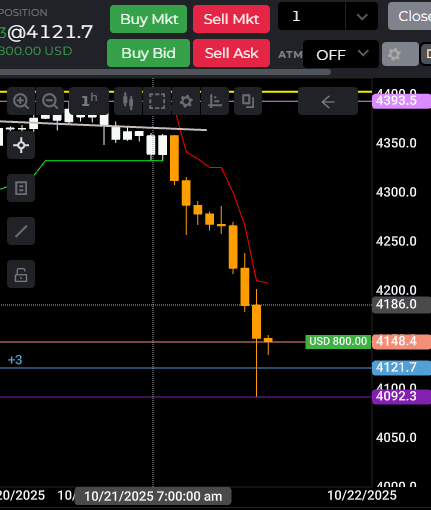Click the Sell Ask button
Screen dimensions: 431x510
(x=231, y=53)
